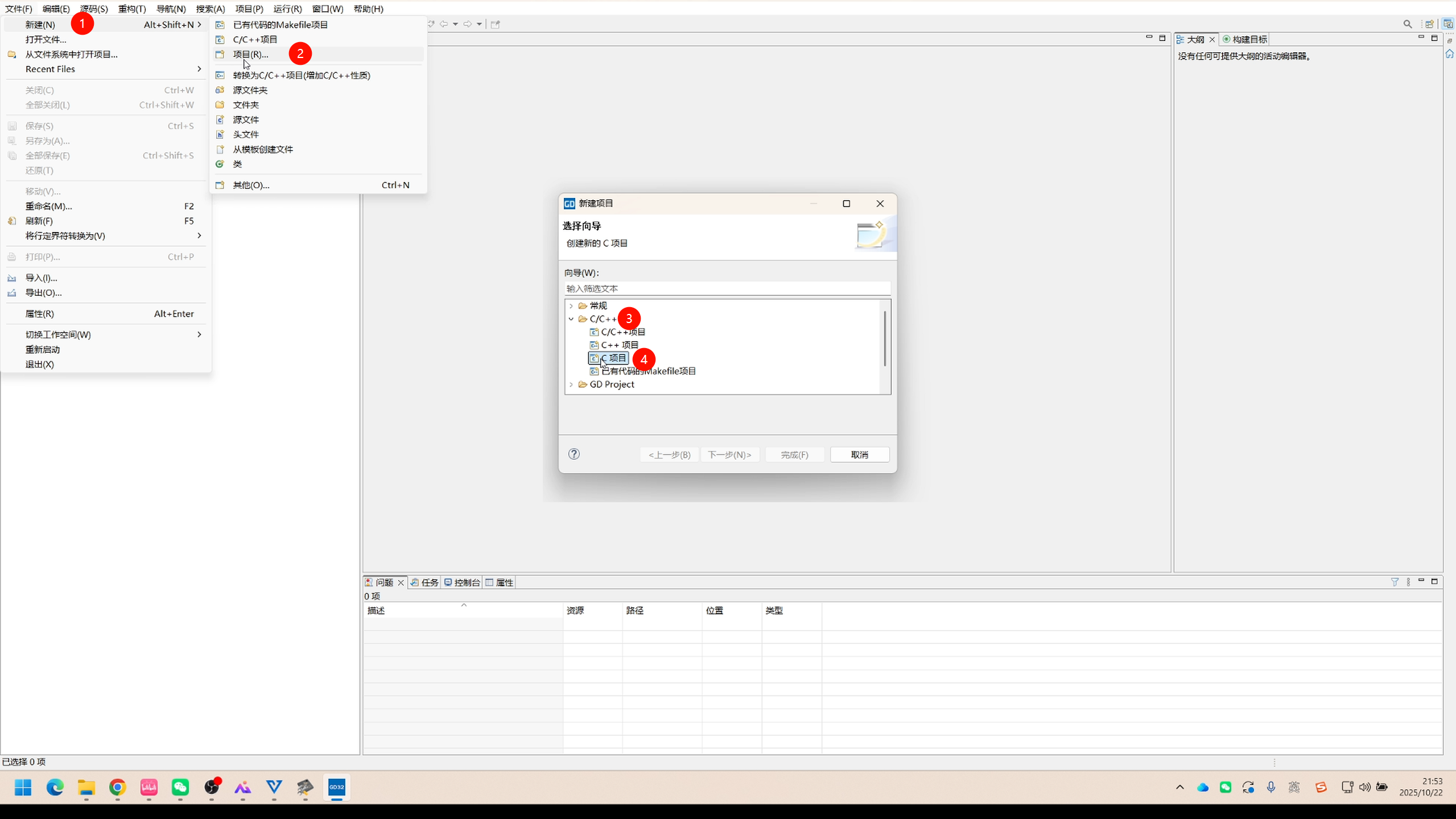Click the 取消 button in dialog
1456x819 pixels.
pos(859,454)
